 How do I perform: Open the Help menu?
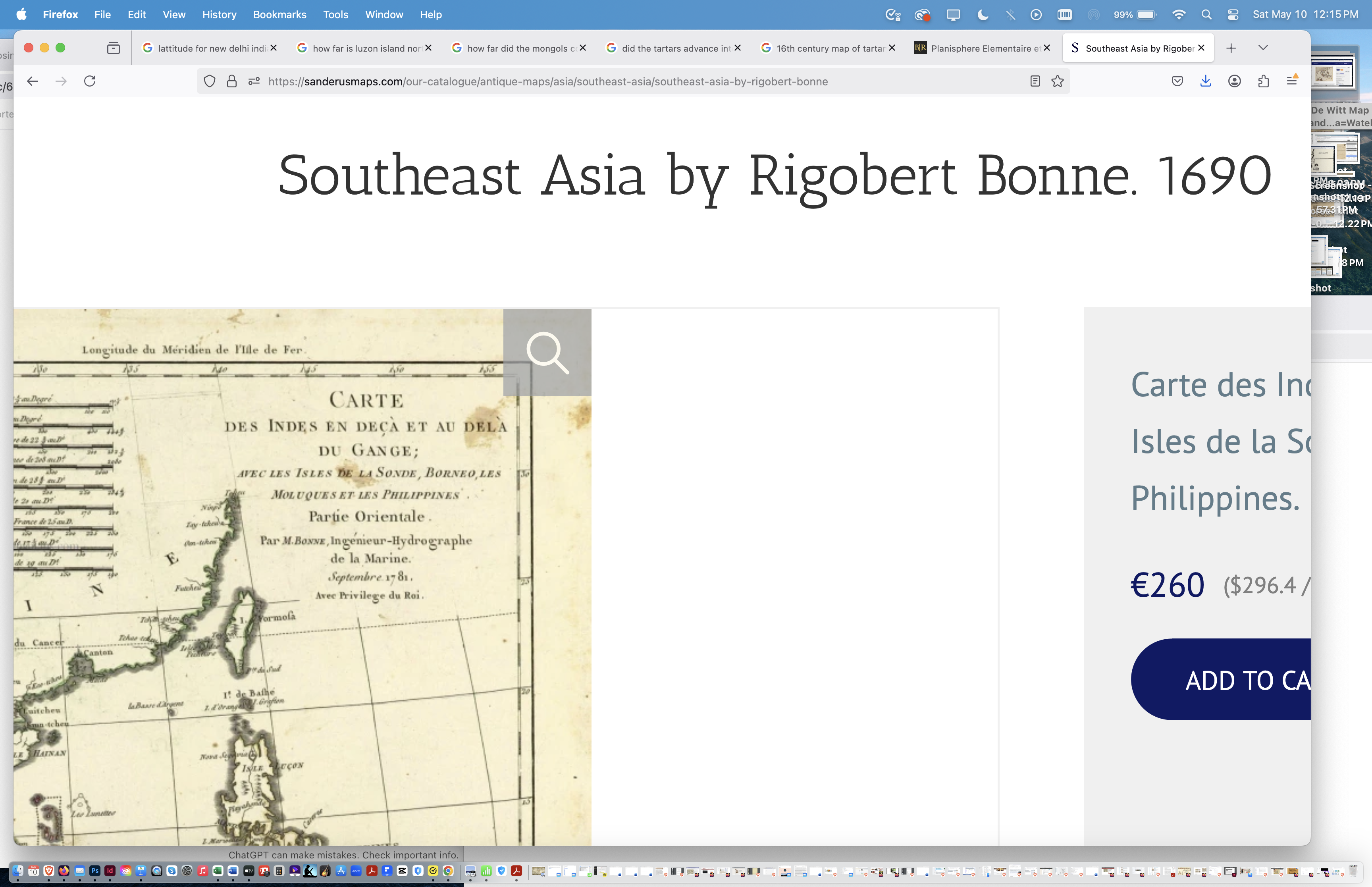click(x=431, y=14)
